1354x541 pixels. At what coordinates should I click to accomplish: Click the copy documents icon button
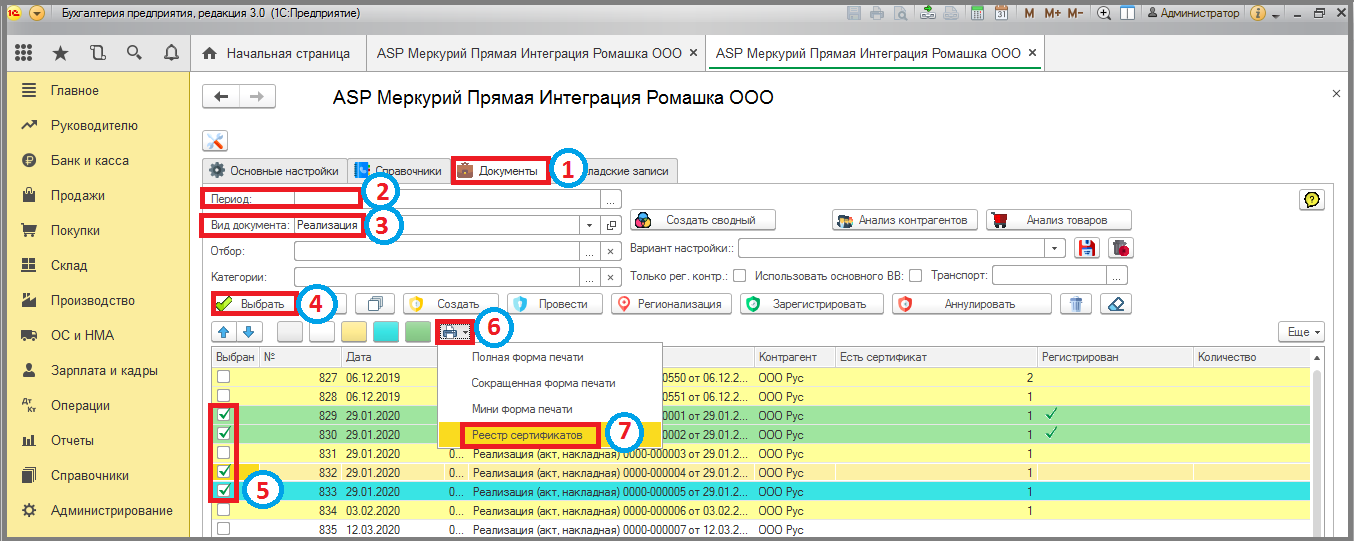(x=376, y=304)
